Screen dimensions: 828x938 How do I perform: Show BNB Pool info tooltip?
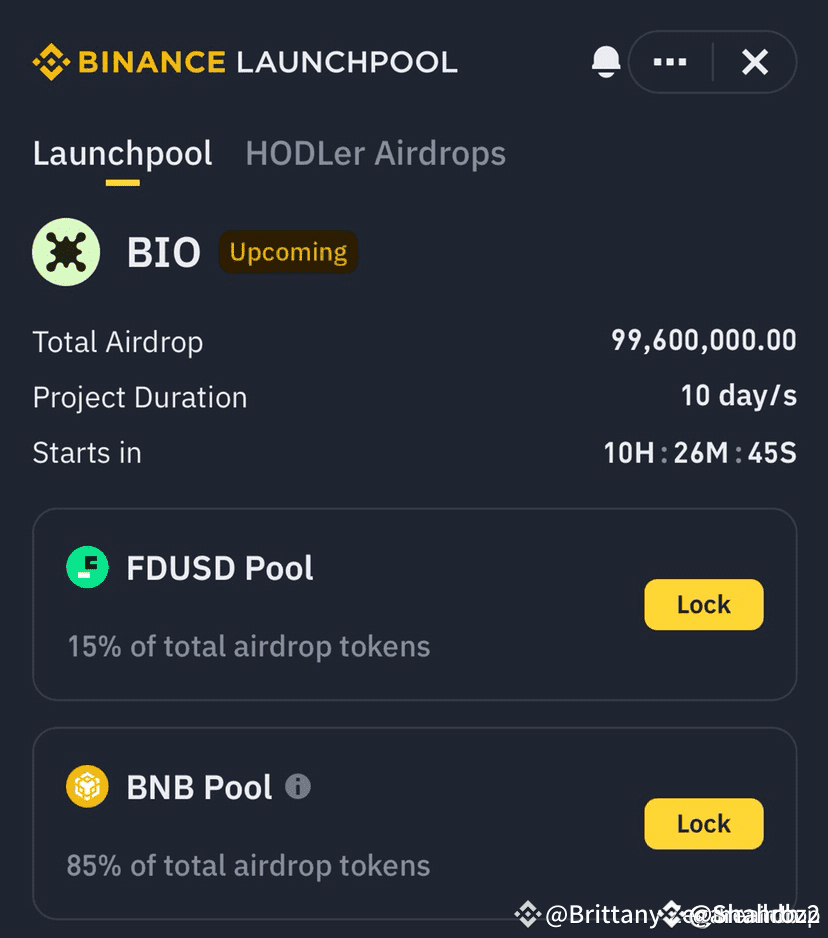(298, 786)
